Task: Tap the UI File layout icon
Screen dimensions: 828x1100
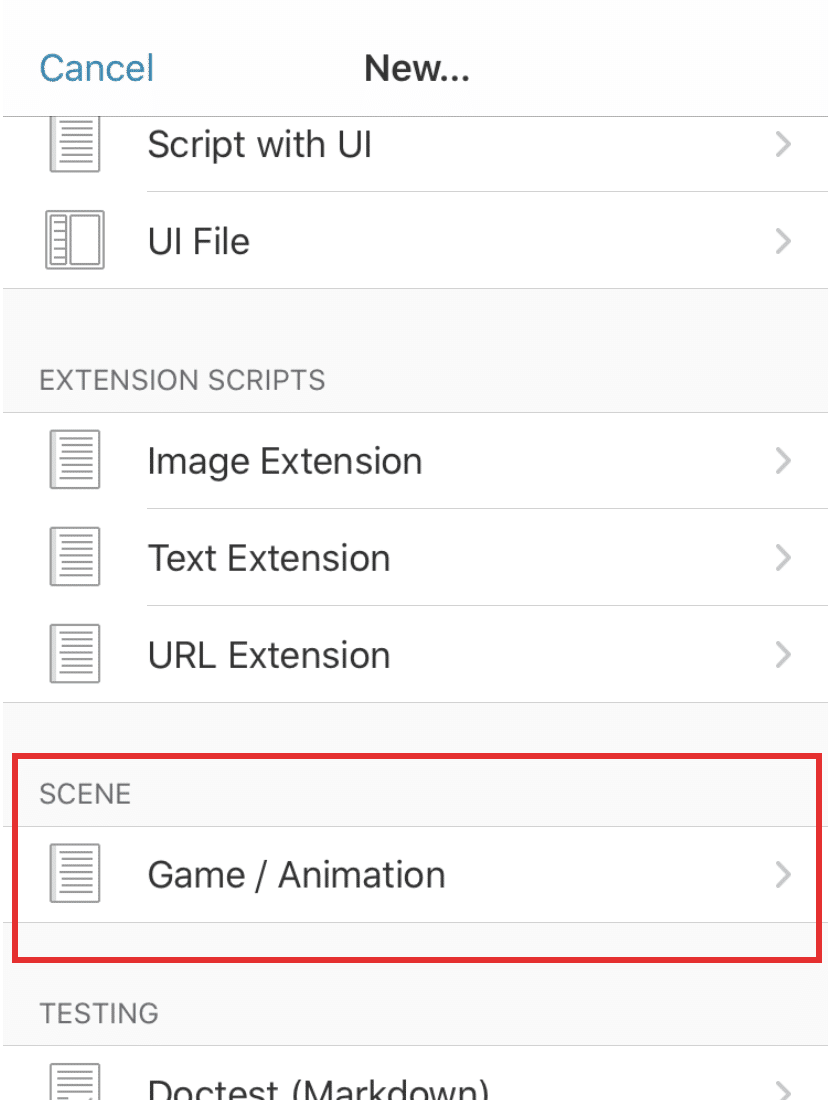Action: 74,240
